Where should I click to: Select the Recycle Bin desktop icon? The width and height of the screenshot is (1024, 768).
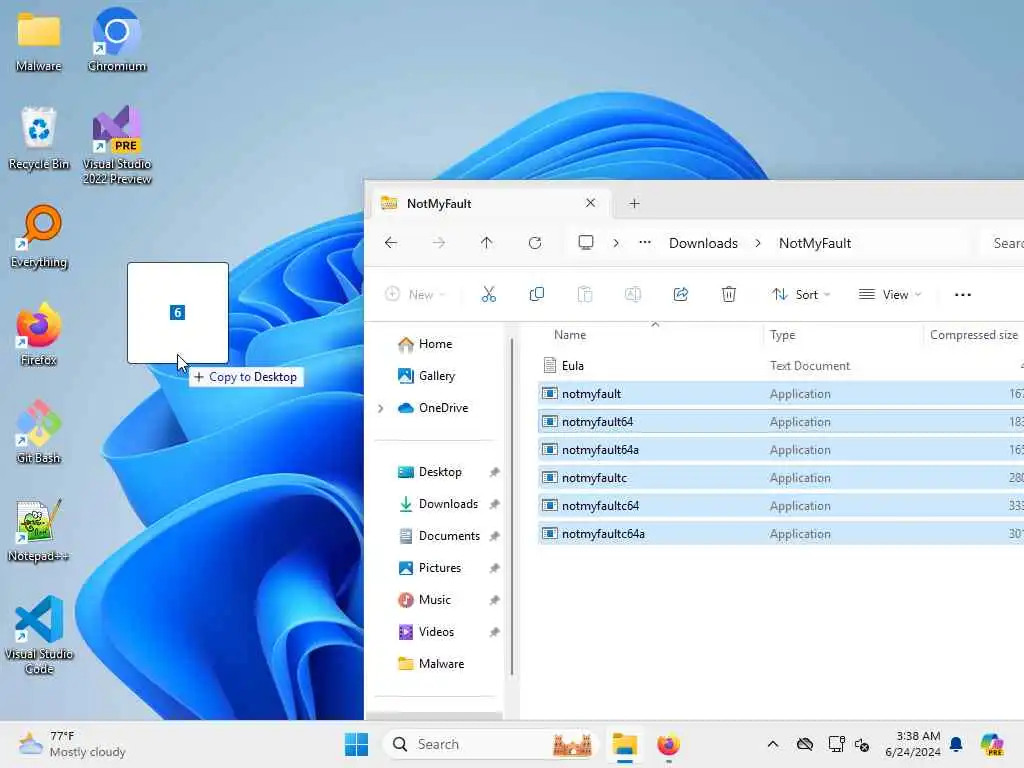[39, 138]
